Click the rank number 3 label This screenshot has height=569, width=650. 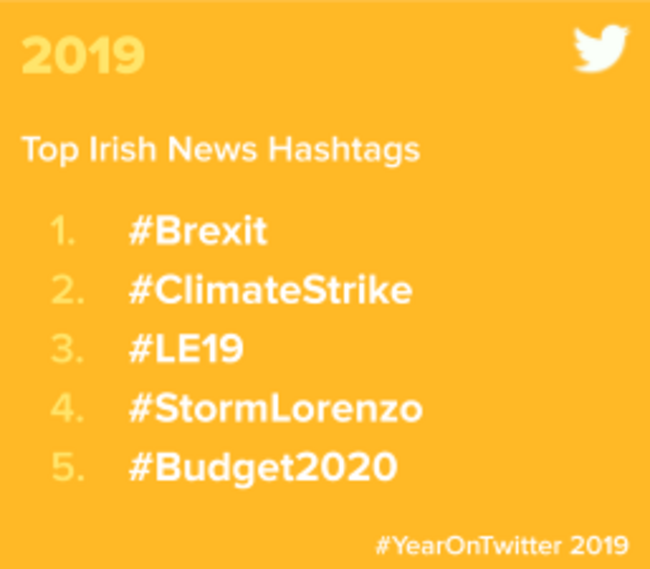[x=68, y=349]
